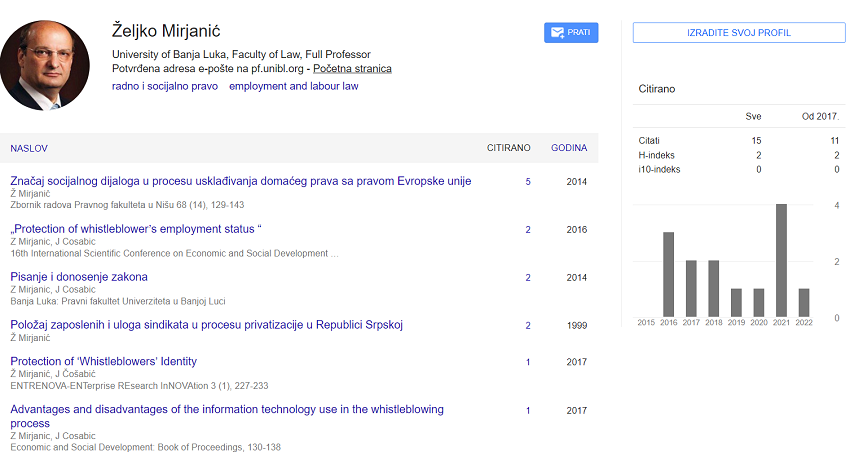Open the Početna stranica homepage link

tap(352, 69)
